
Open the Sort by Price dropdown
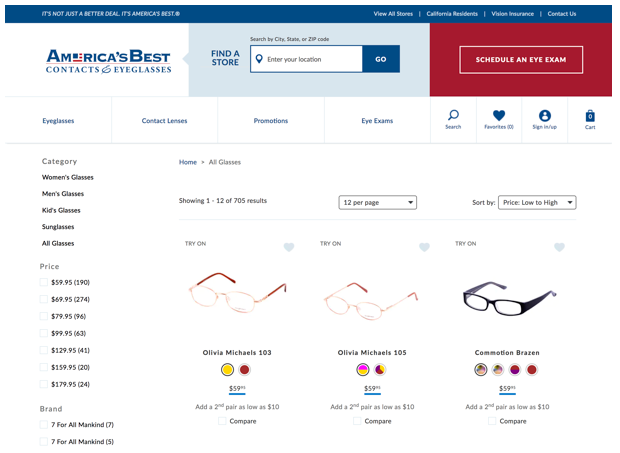point(537,202)
